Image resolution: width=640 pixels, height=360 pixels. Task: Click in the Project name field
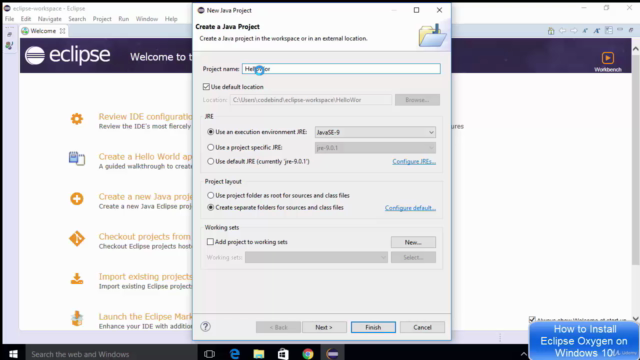[341, 69]
